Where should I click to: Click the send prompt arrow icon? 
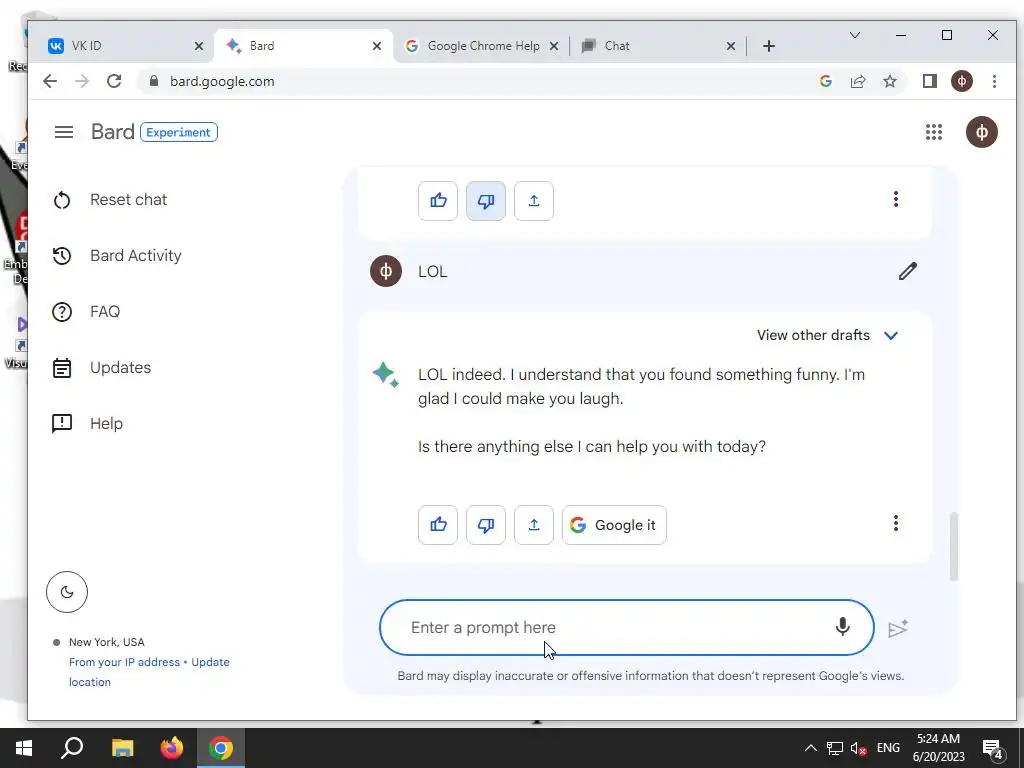pos(899,628)
